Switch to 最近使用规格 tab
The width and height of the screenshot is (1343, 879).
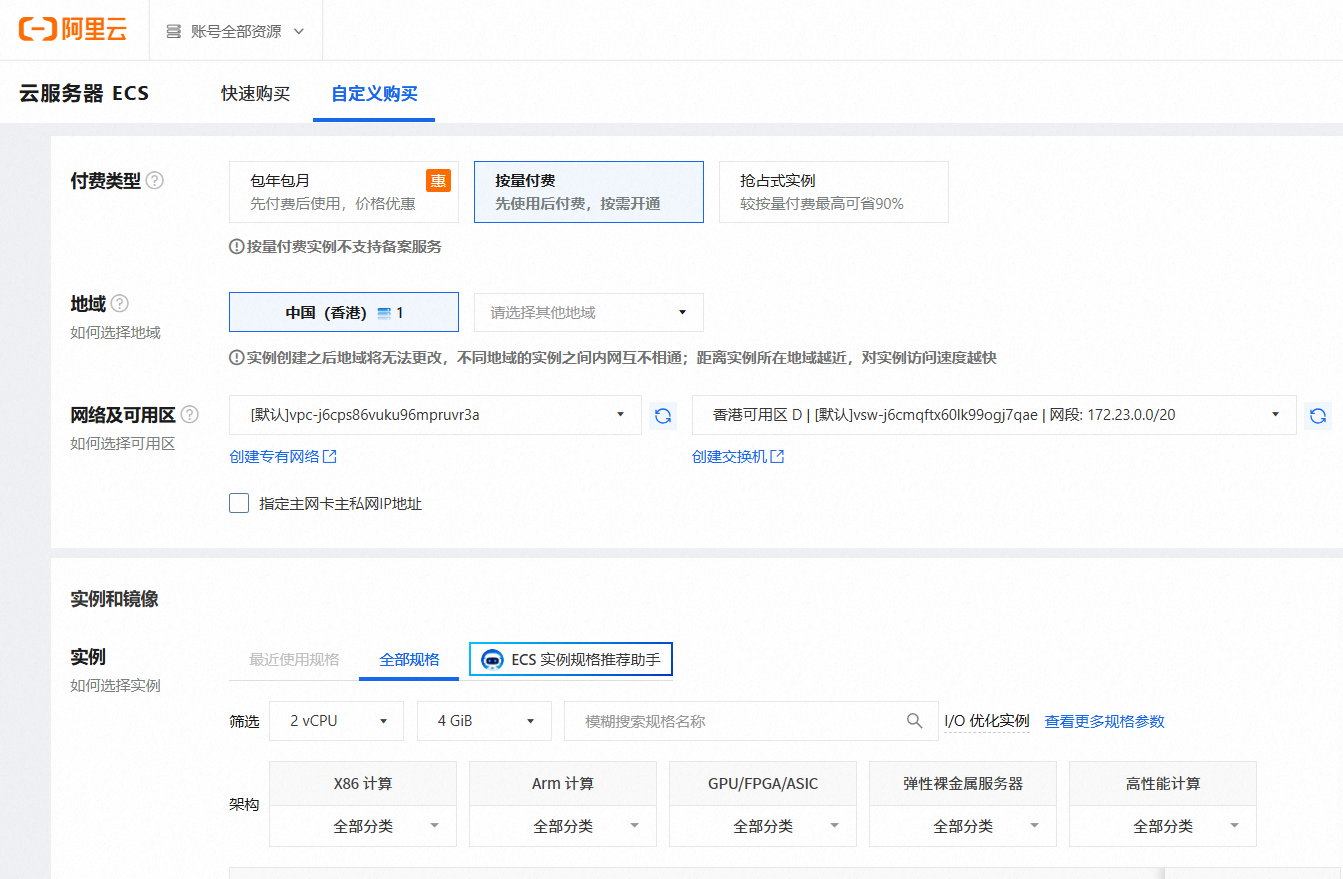(x=294, y=660)
